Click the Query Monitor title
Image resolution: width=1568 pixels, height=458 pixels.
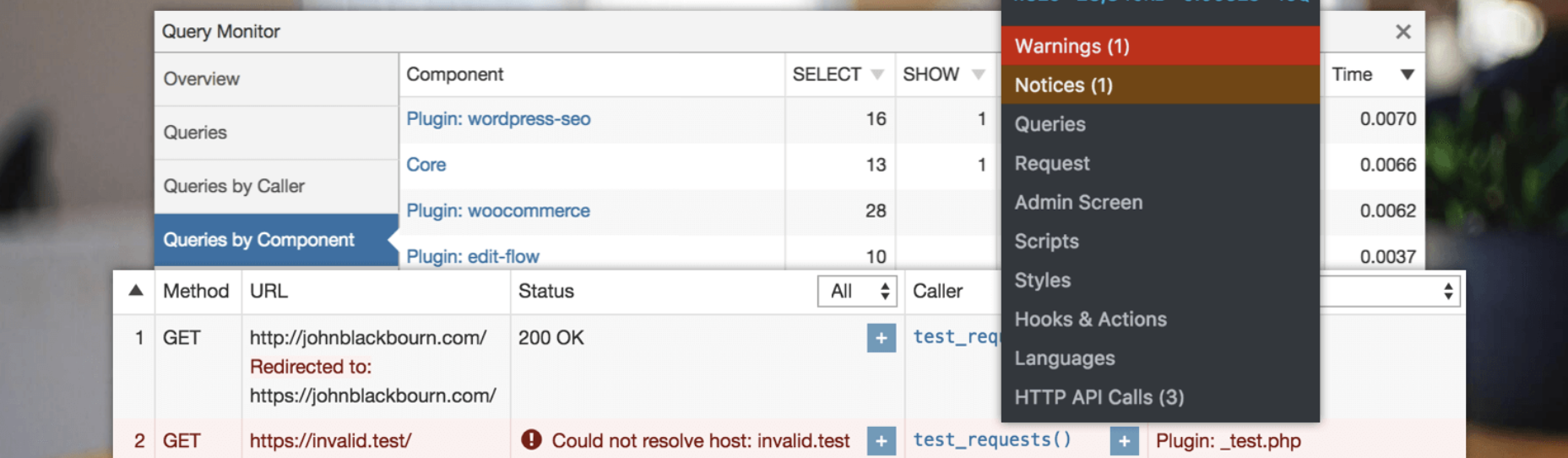click(220, 31)
